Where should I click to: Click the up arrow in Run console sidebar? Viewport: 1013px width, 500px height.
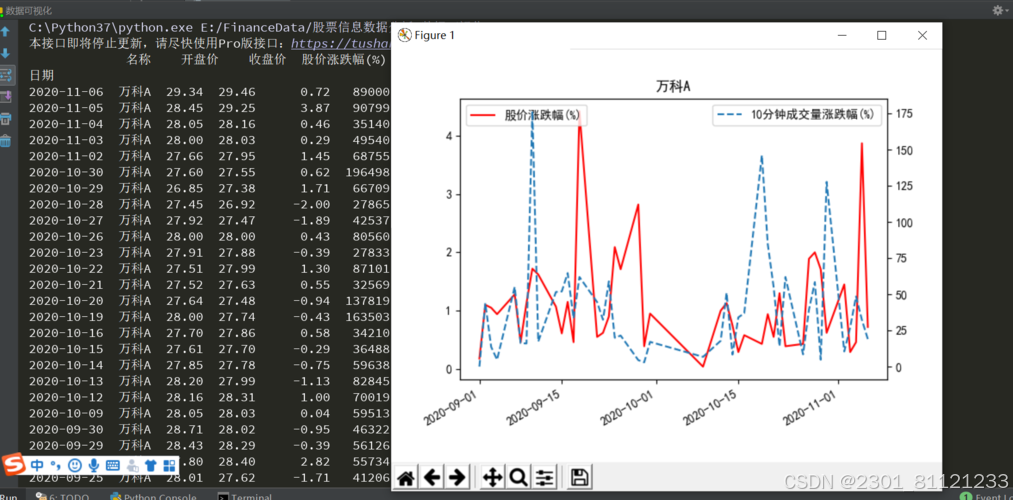click(6, 32)
